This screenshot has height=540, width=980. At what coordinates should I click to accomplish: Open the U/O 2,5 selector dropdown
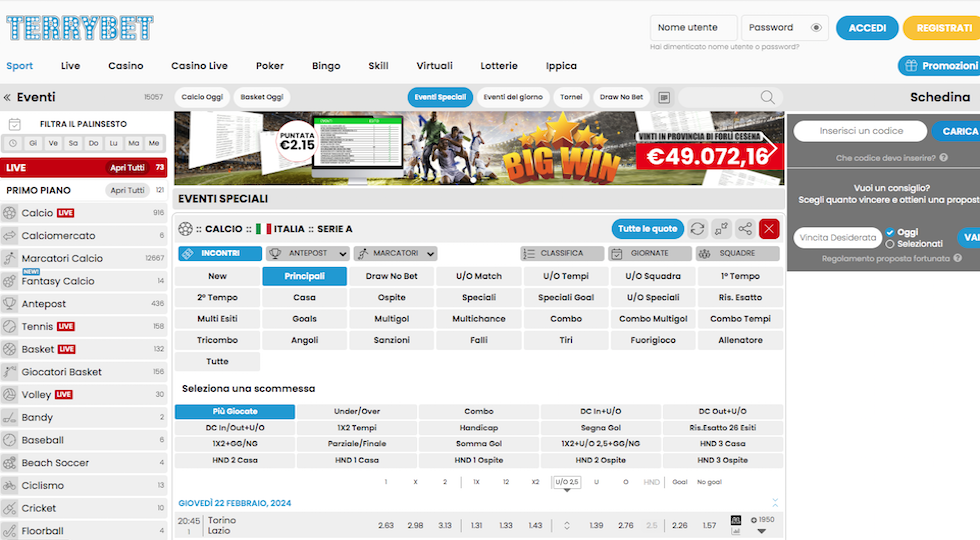point(567,484)
